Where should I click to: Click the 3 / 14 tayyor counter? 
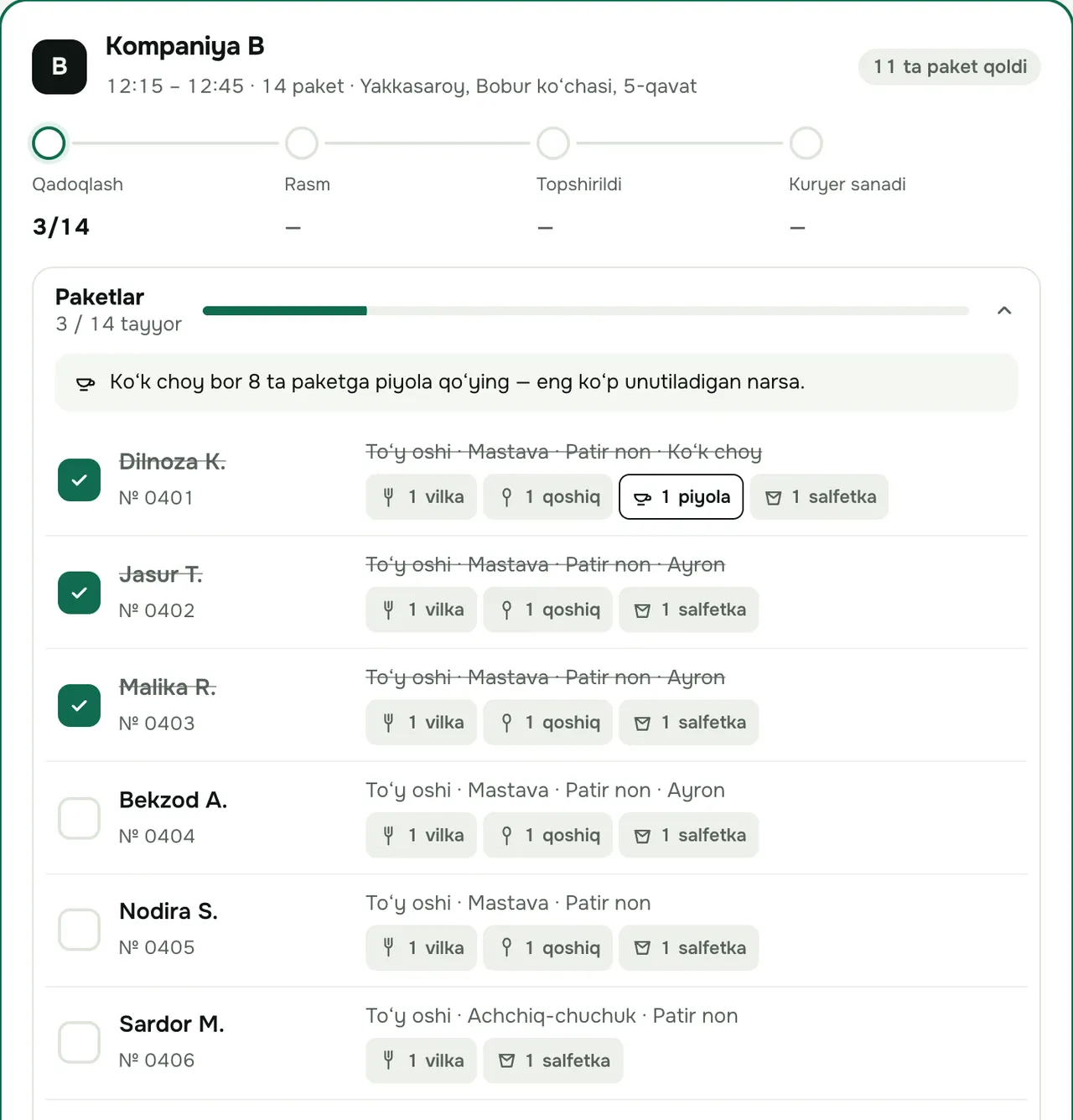(119, 324)
